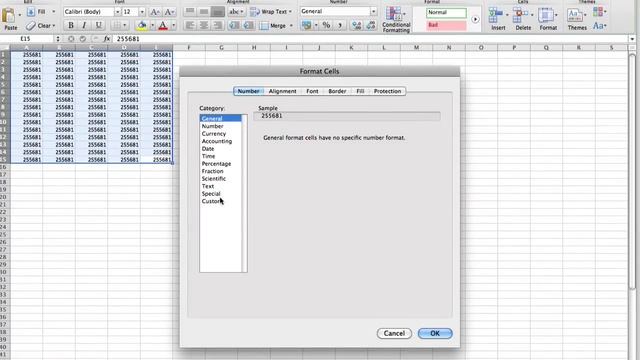This screenshot has width=640, height=360.
Task: Apply italic formatting
Action: click(x=84, y=25)
